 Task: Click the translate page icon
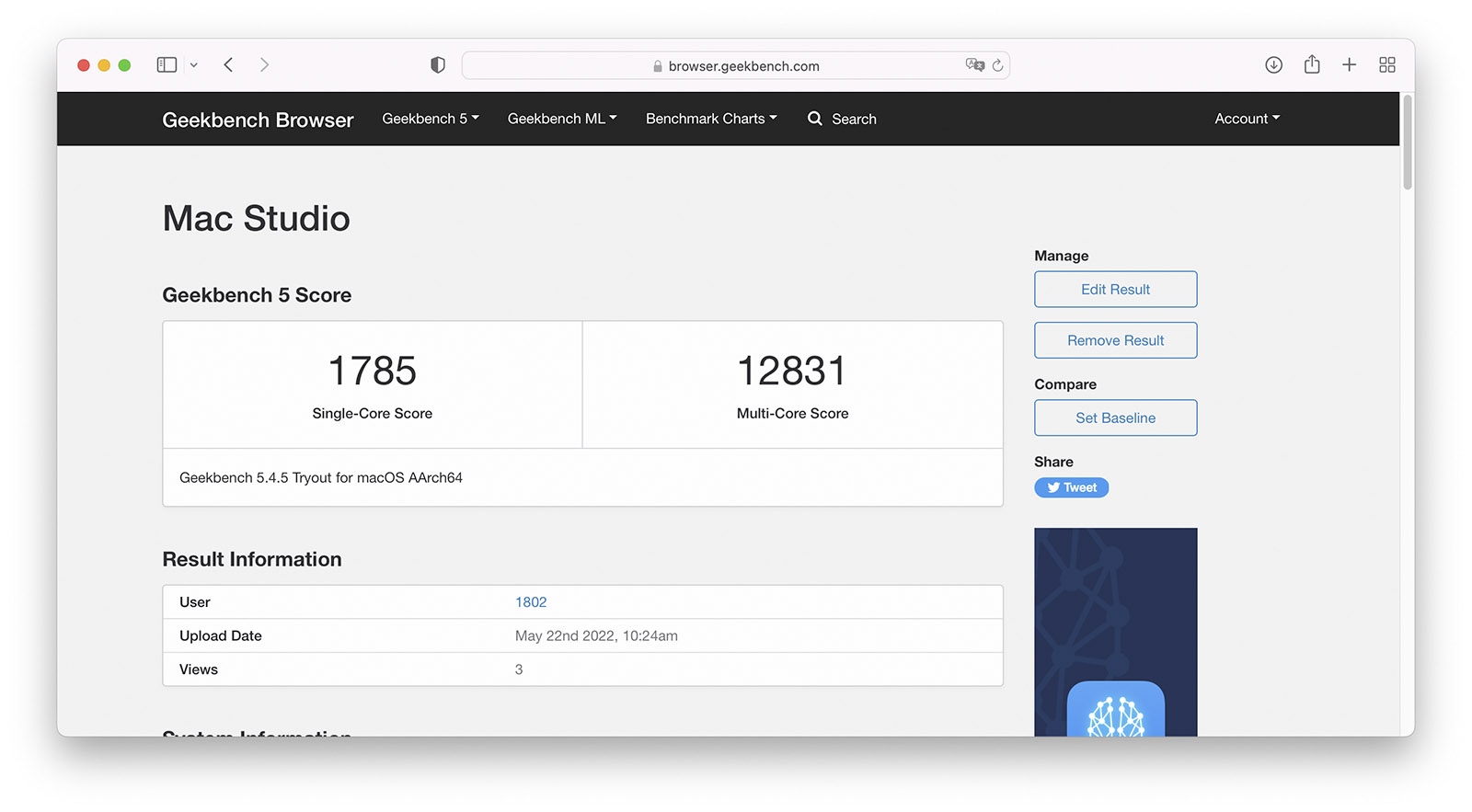974,64
